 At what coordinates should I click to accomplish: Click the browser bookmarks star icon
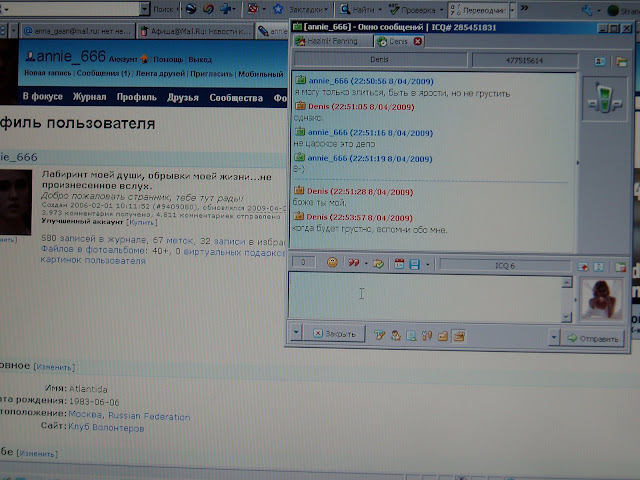(278, 9)
